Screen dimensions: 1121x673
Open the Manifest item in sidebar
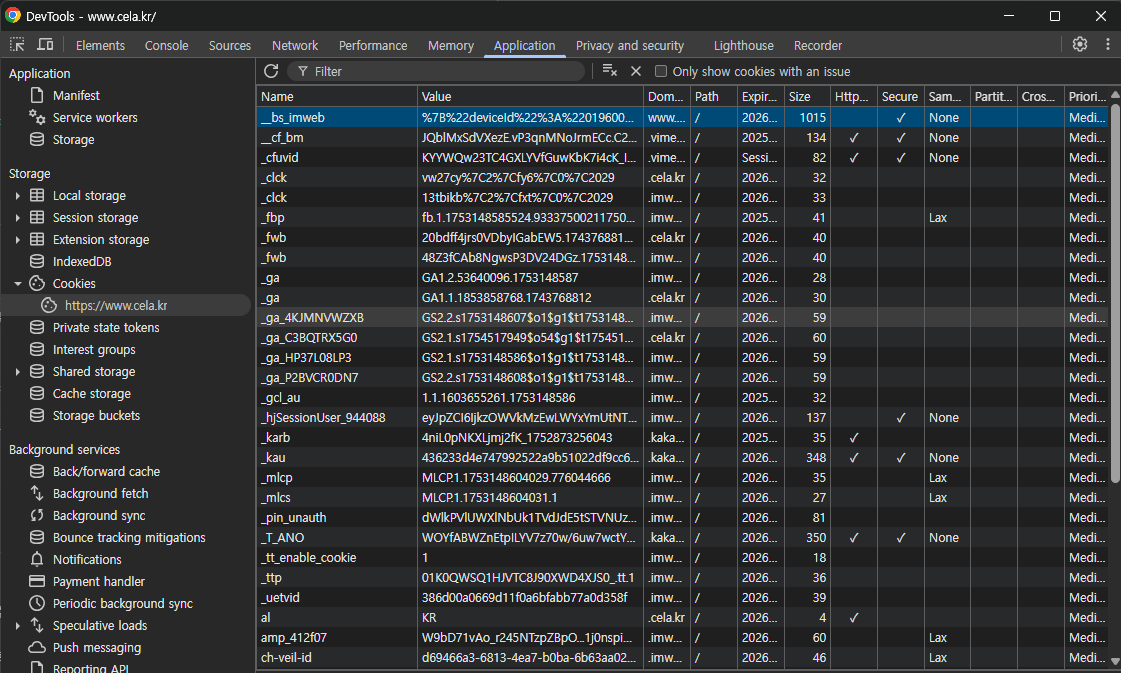coord(76,96)
